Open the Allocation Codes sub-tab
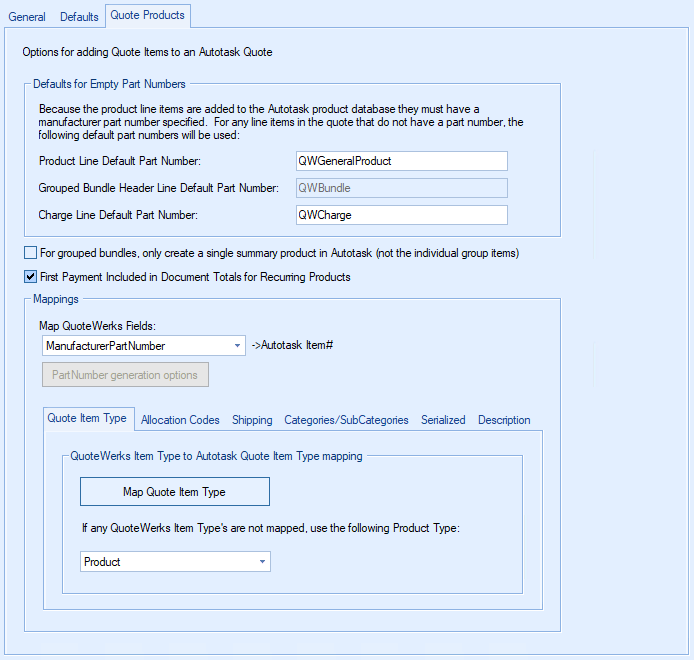The image size is (694, 660). [x=180, y=420]
